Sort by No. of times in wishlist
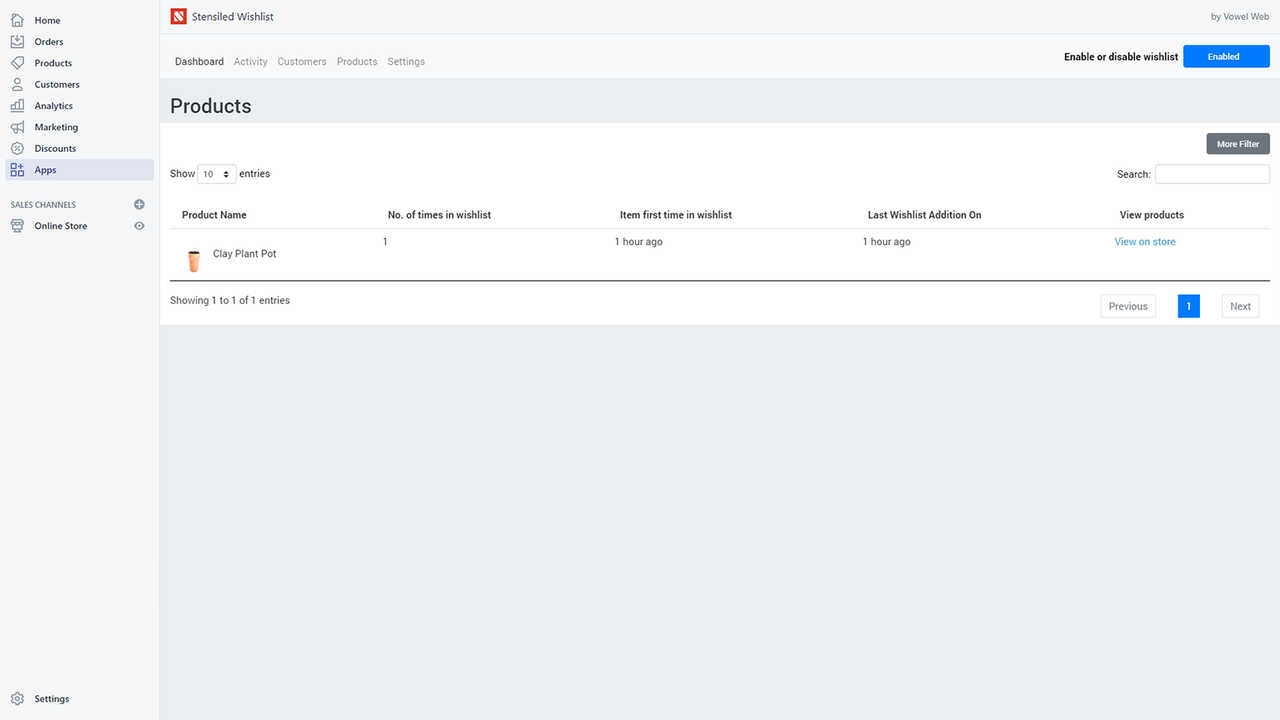Viewport: 1280px width, 720px height. point(439,215)
